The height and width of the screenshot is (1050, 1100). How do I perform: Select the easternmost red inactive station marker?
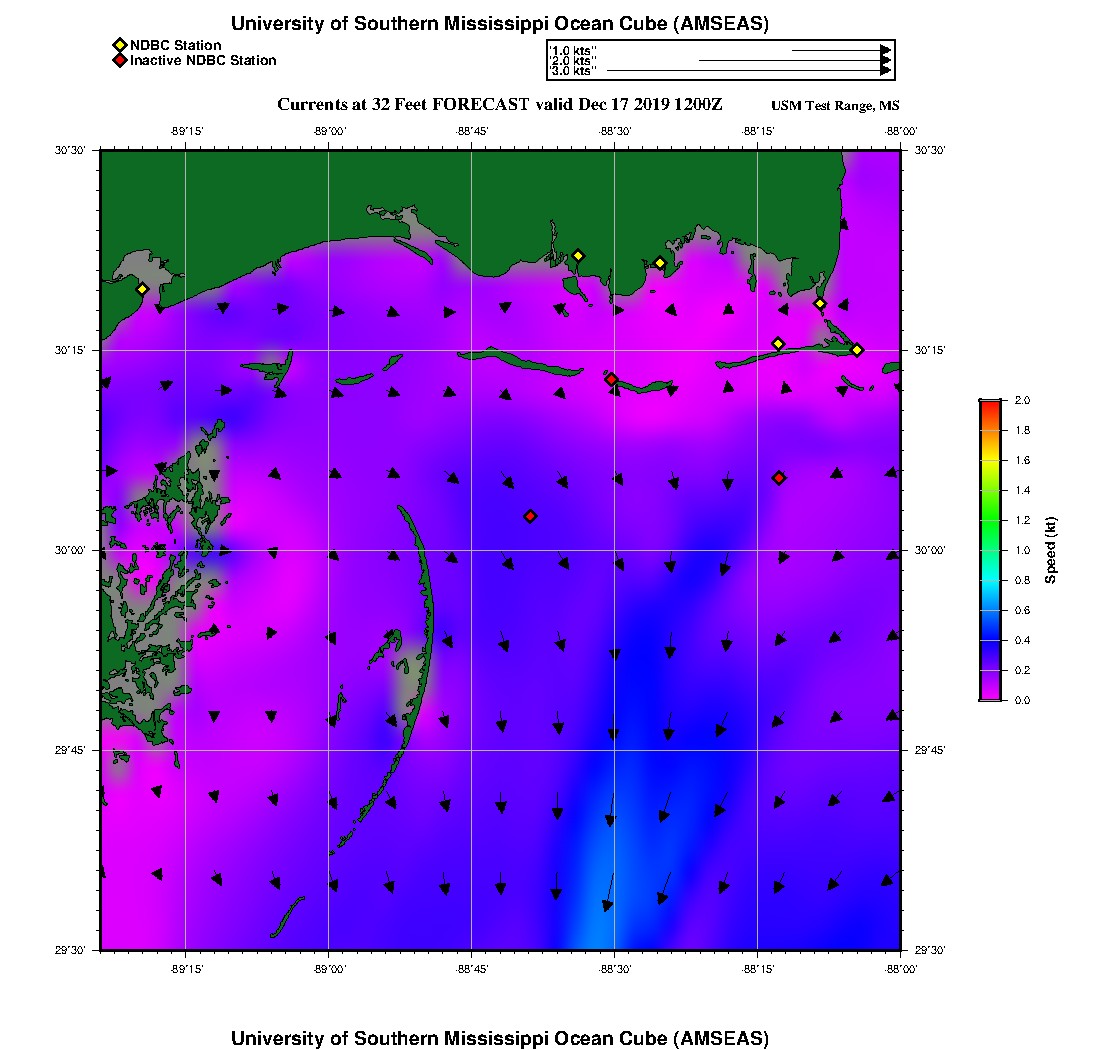coord(779,478)
